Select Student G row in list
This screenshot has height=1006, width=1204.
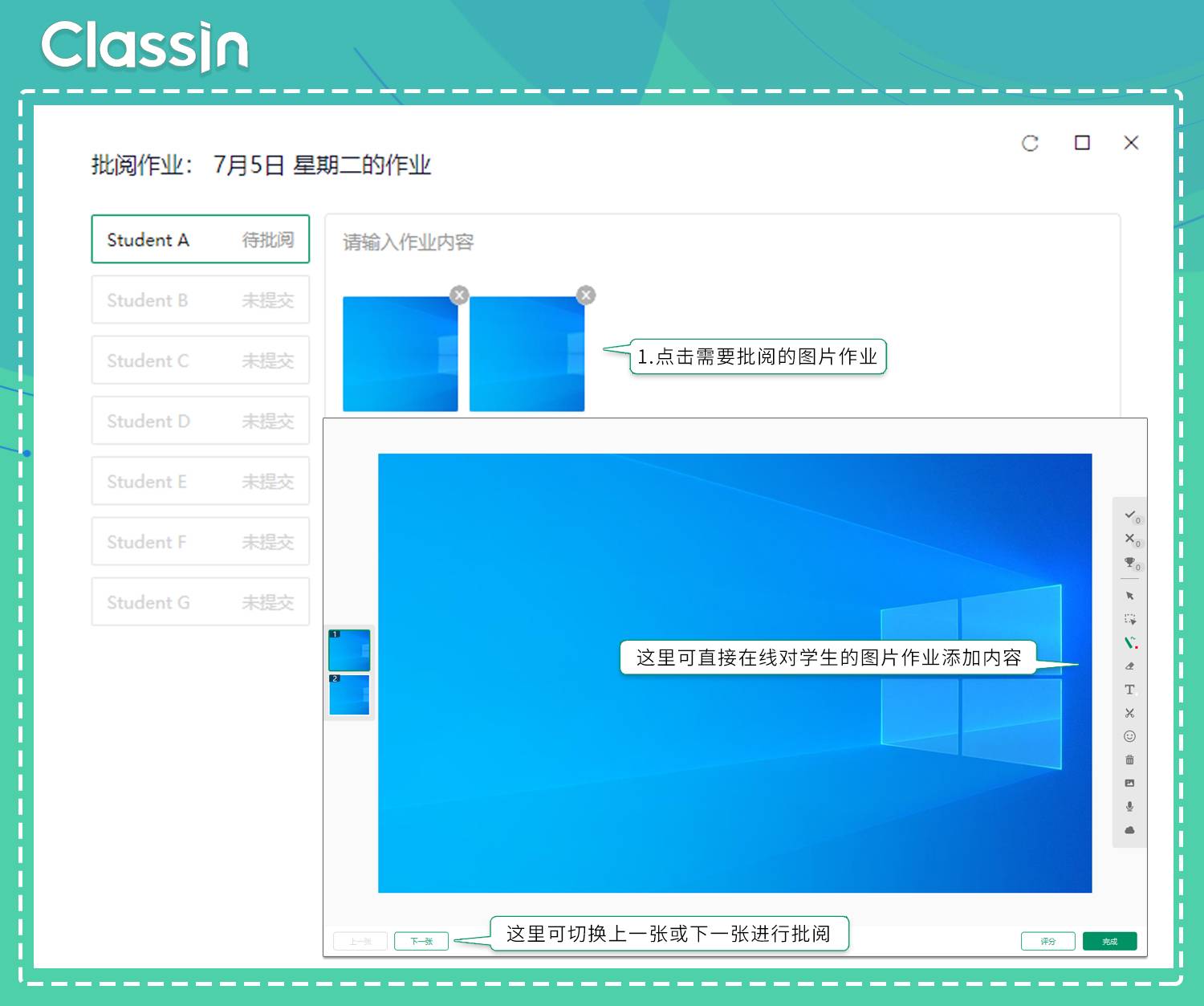(200, 601)
